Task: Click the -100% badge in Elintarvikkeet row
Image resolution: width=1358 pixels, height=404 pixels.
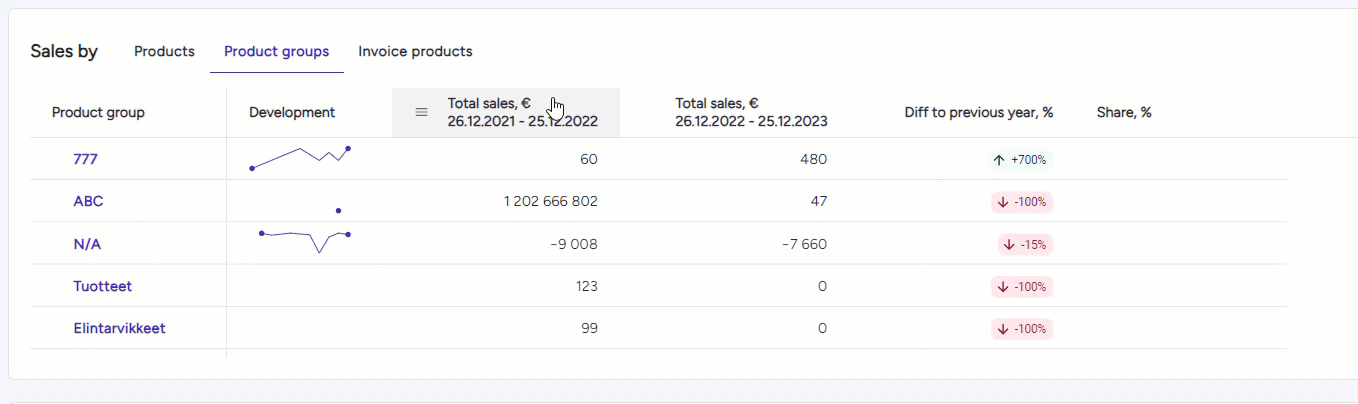Action: (x=1022, y=328)
